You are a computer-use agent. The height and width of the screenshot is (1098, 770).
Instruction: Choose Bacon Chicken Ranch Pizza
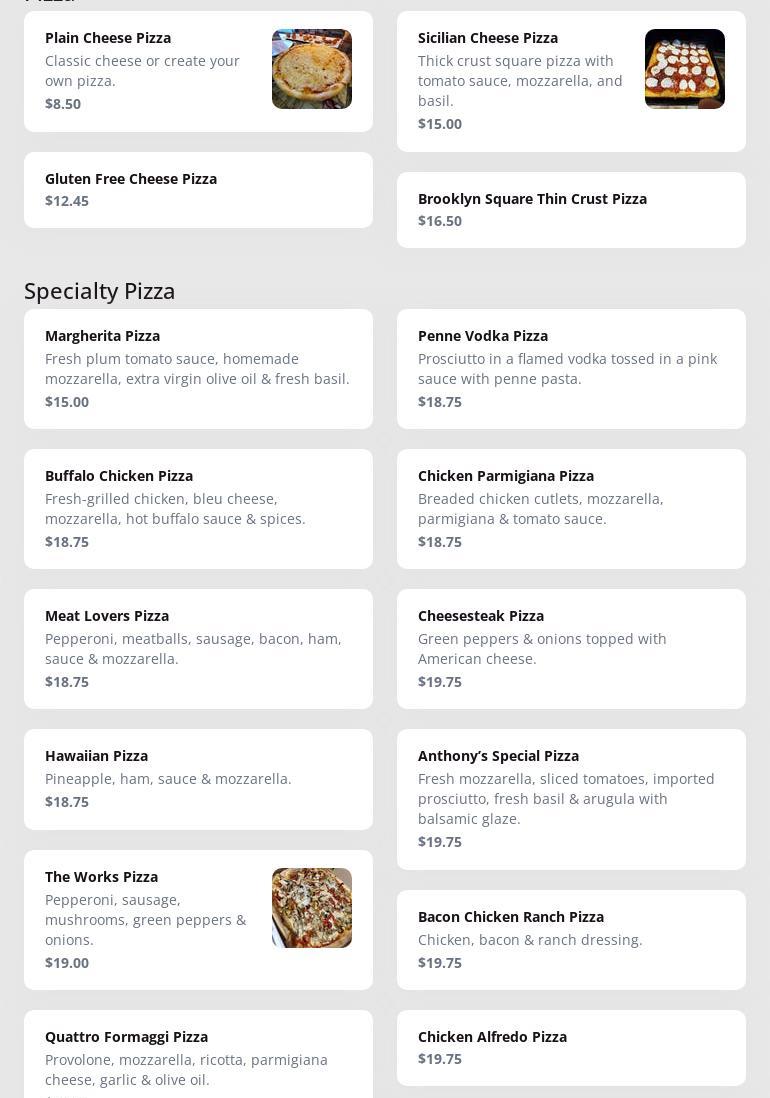pyautogui.click(x=571, y=940)
